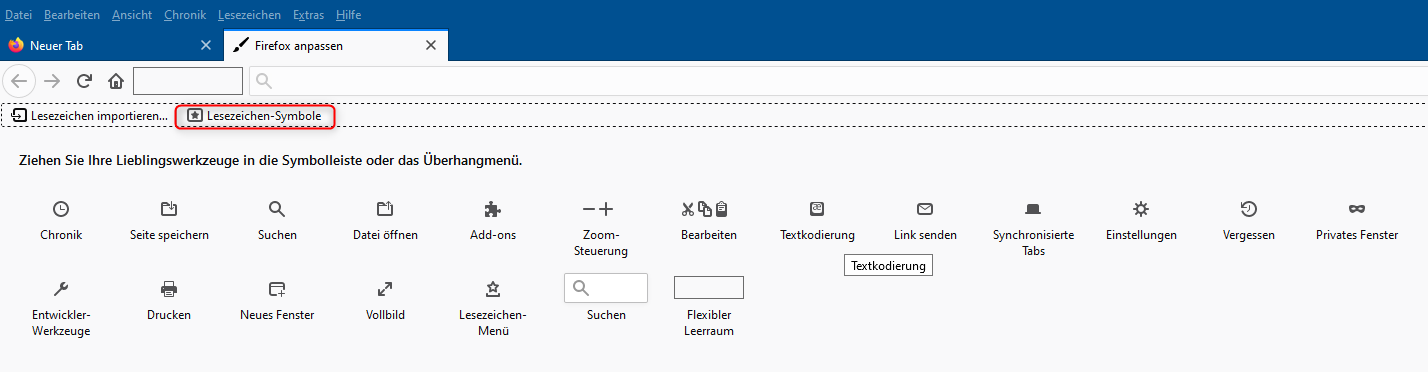Click the highlighted Lesezeichen-Symbole item

(x=255, y=116)
